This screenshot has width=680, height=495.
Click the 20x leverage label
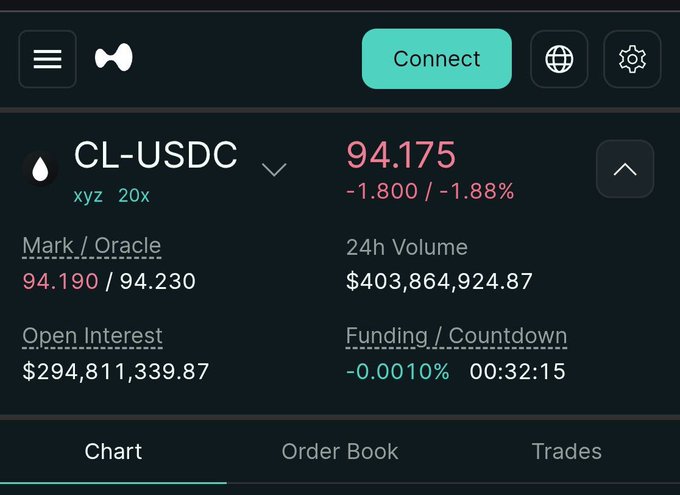(x=134, y=196)
